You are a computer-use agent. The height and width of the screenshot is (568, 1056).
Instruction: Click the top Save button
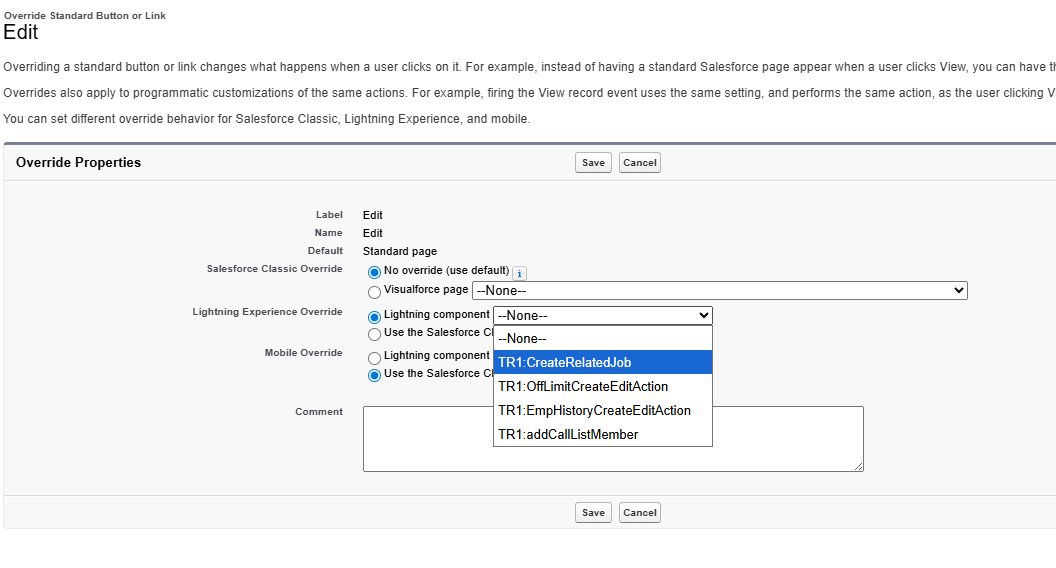pyautogui.click(x=593, y=163)
